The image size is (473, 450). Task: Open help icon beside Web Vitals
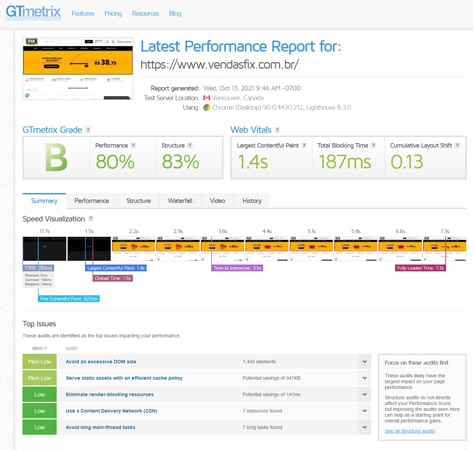tap(277, 130)
